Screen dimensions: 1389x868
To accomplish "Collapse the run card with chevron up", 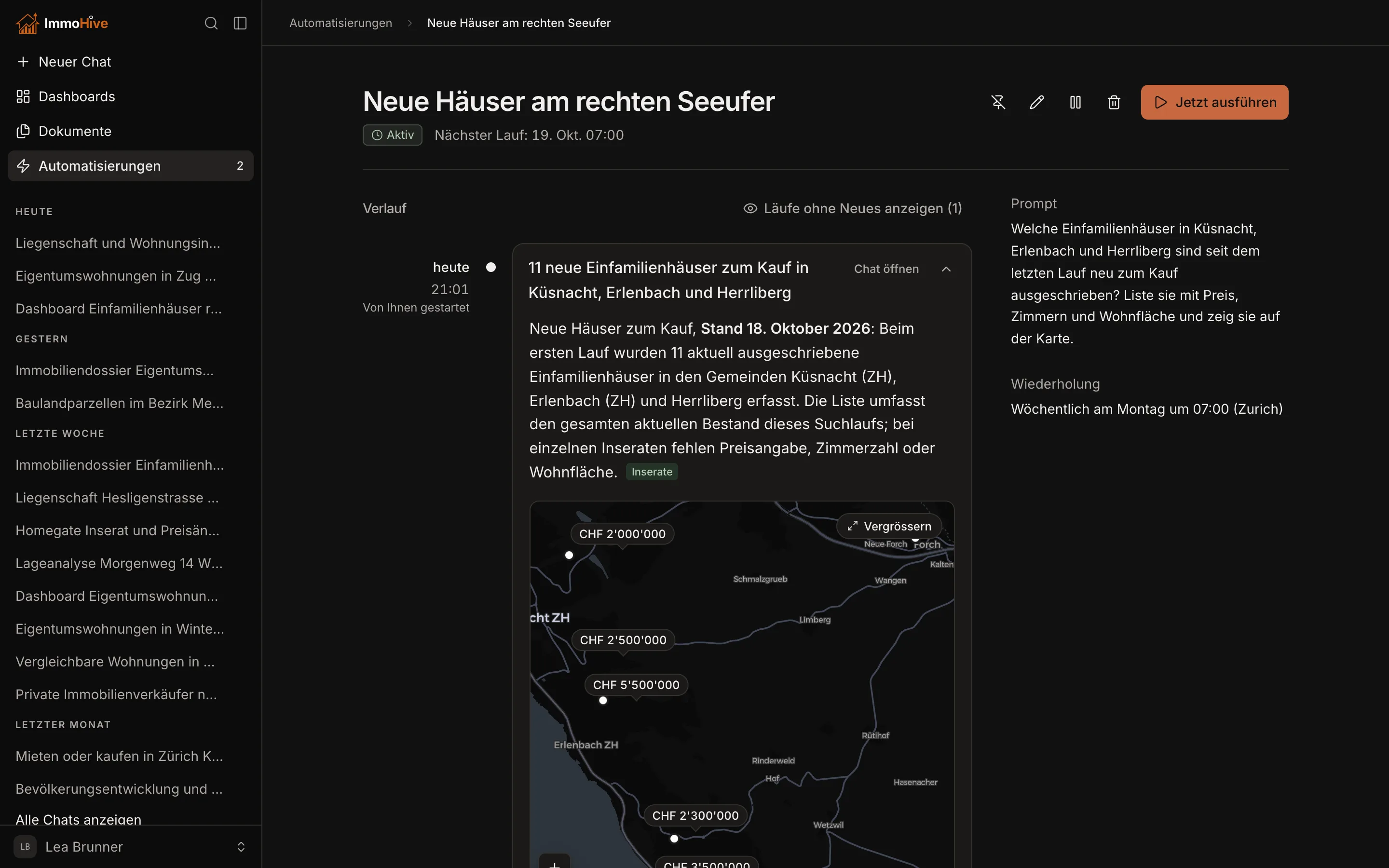I will (x=946, y=269).
